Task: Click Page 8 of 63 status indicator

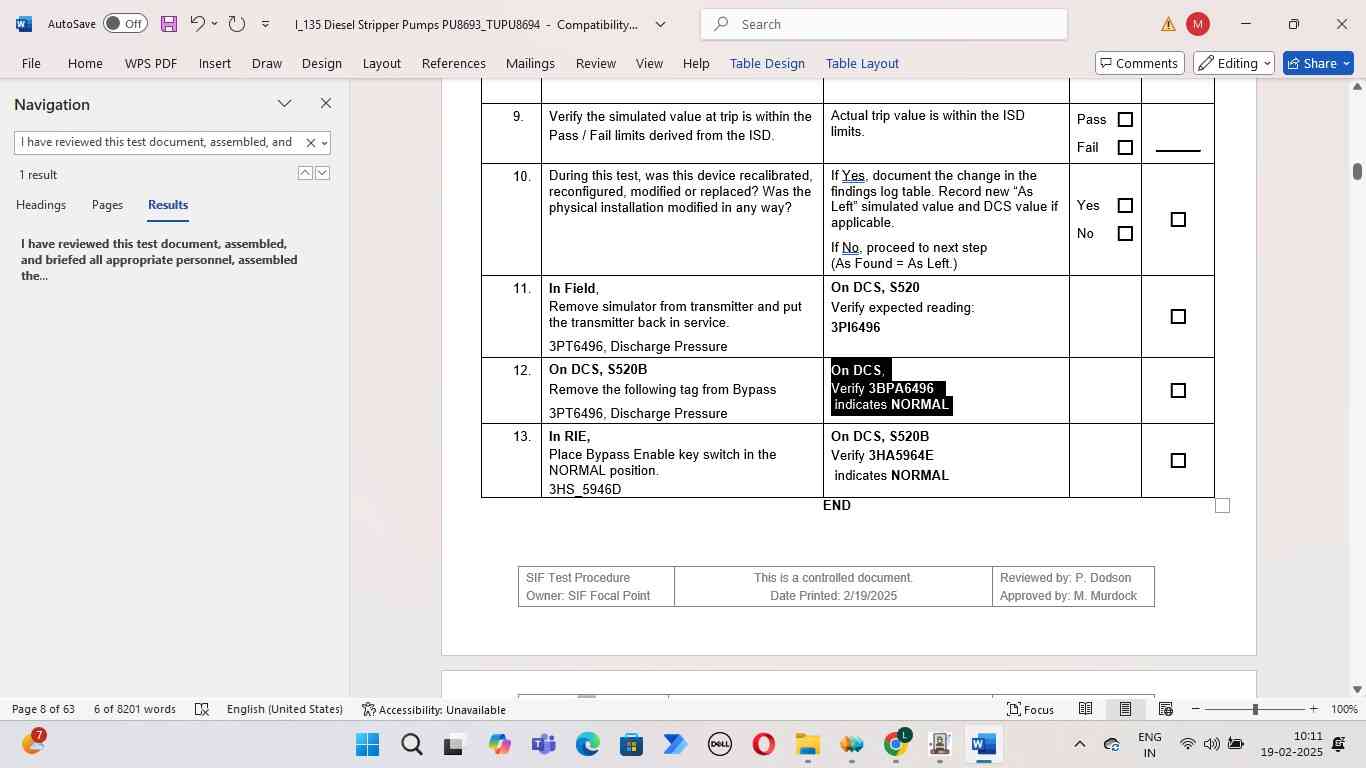Action: click(x=43, y=709)
